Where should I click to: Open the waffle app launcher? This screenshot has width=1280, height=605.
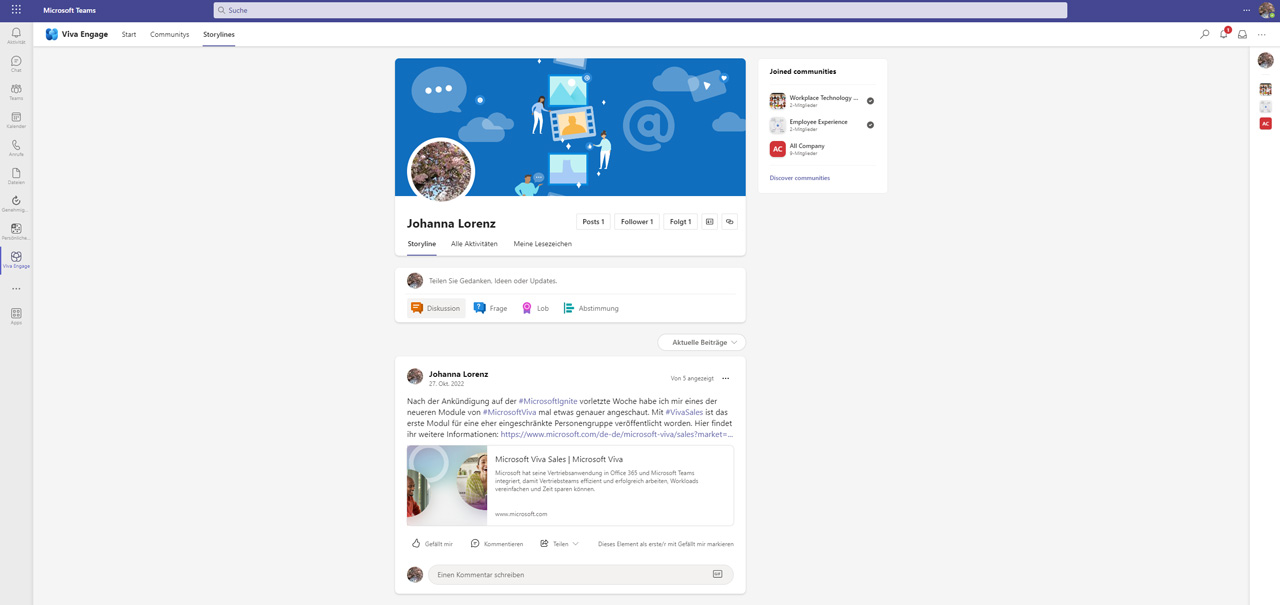[x=16, y=10]
